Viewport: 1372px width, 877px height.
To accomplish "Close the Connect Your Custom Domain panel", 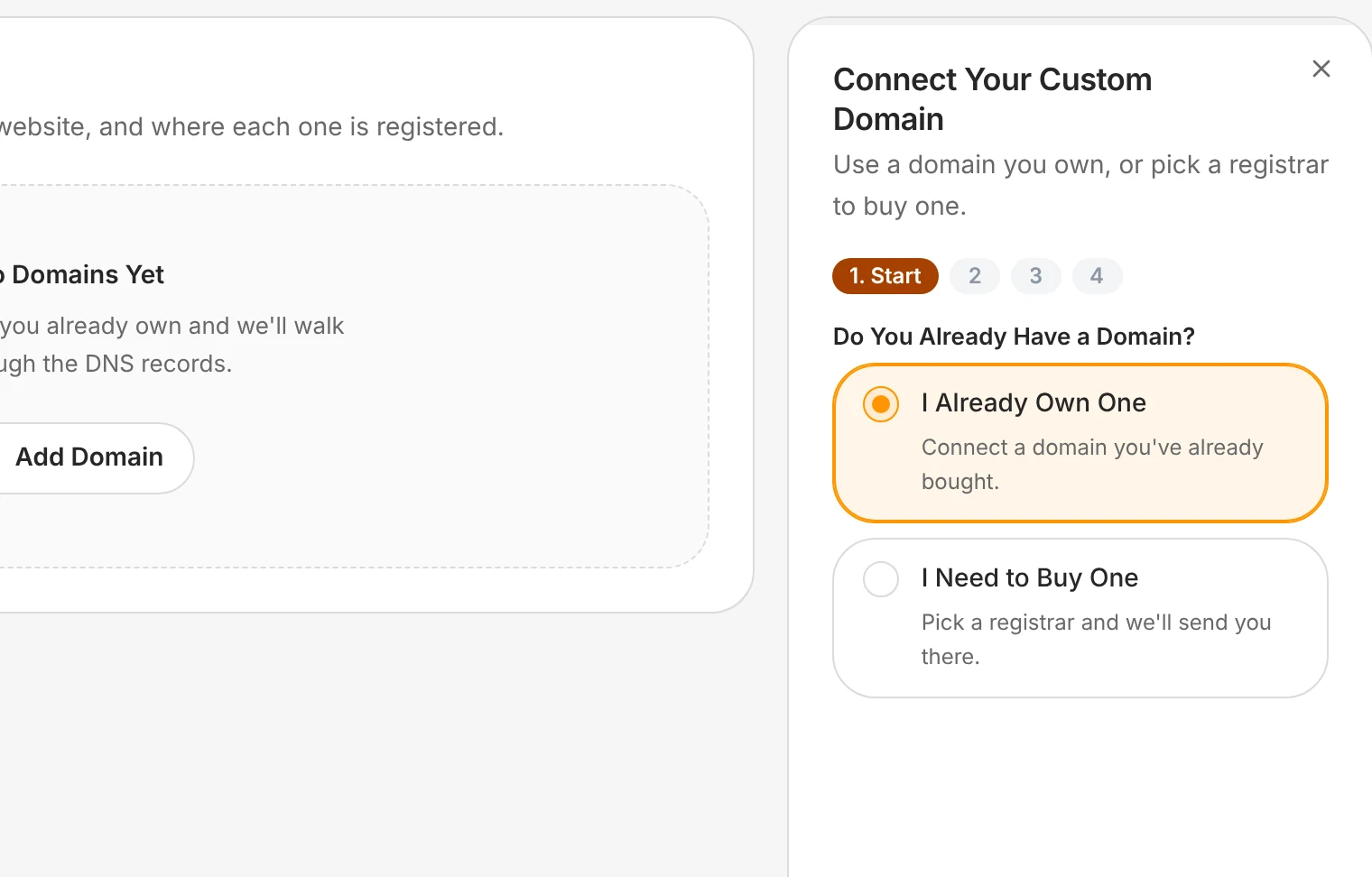I will 1321,69.
